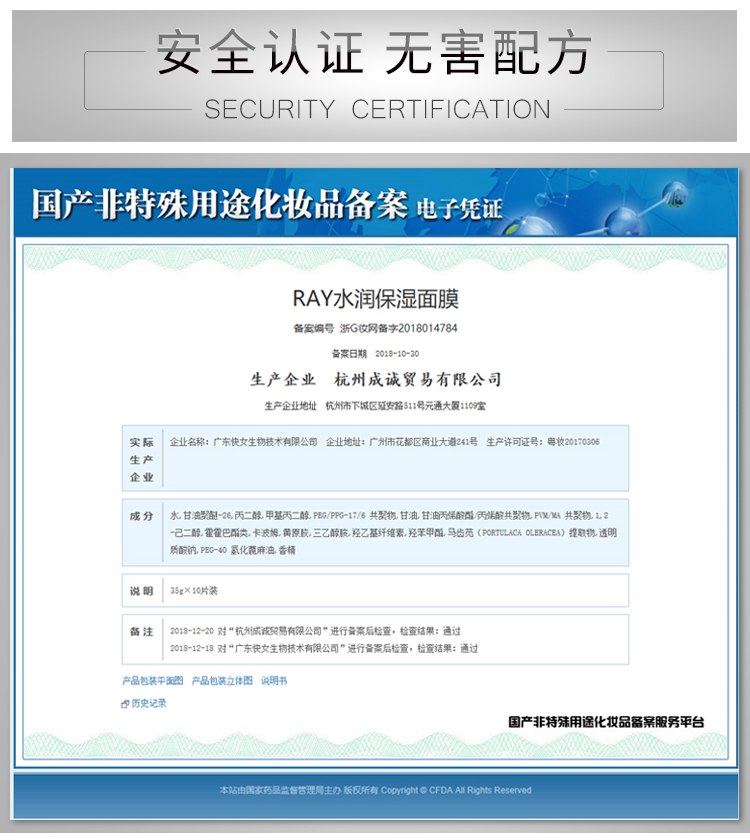Click the 安全认证 无害配方 banner heading
The width and height of the screenshot is (750, 840).
pyautogui.click(x=374, y=52)
